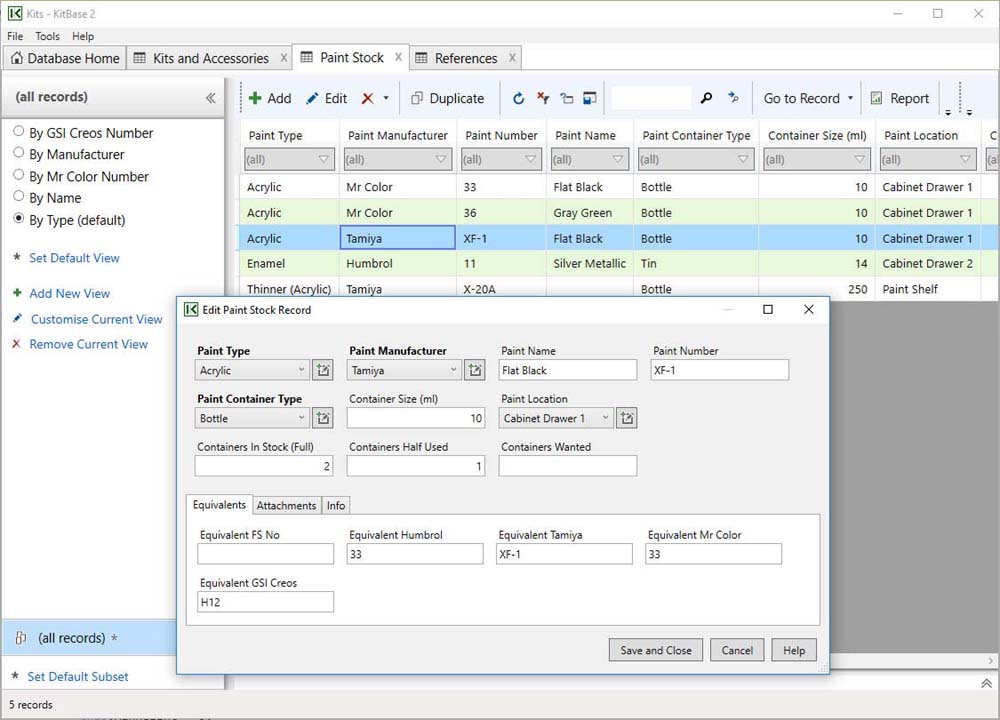1000x720 pixels.
Task: Open the Container Size (ml) filter dropdown
Action: 859,159
